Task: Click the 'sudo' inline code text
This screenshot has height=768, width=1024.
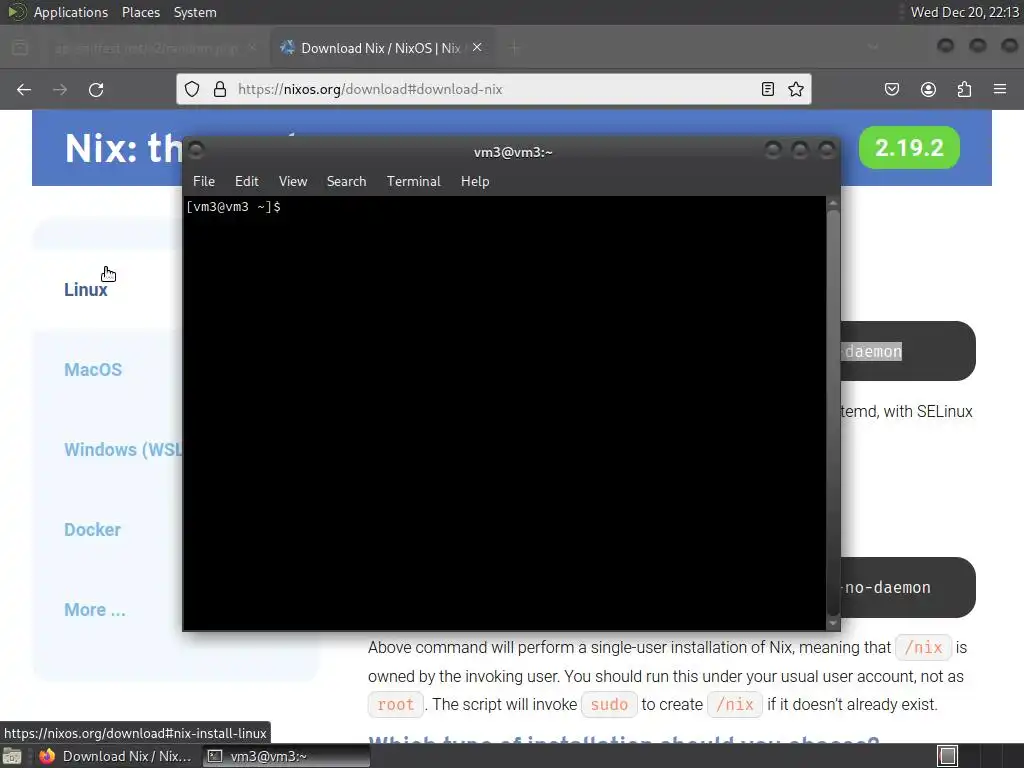Action: [609, 705]
